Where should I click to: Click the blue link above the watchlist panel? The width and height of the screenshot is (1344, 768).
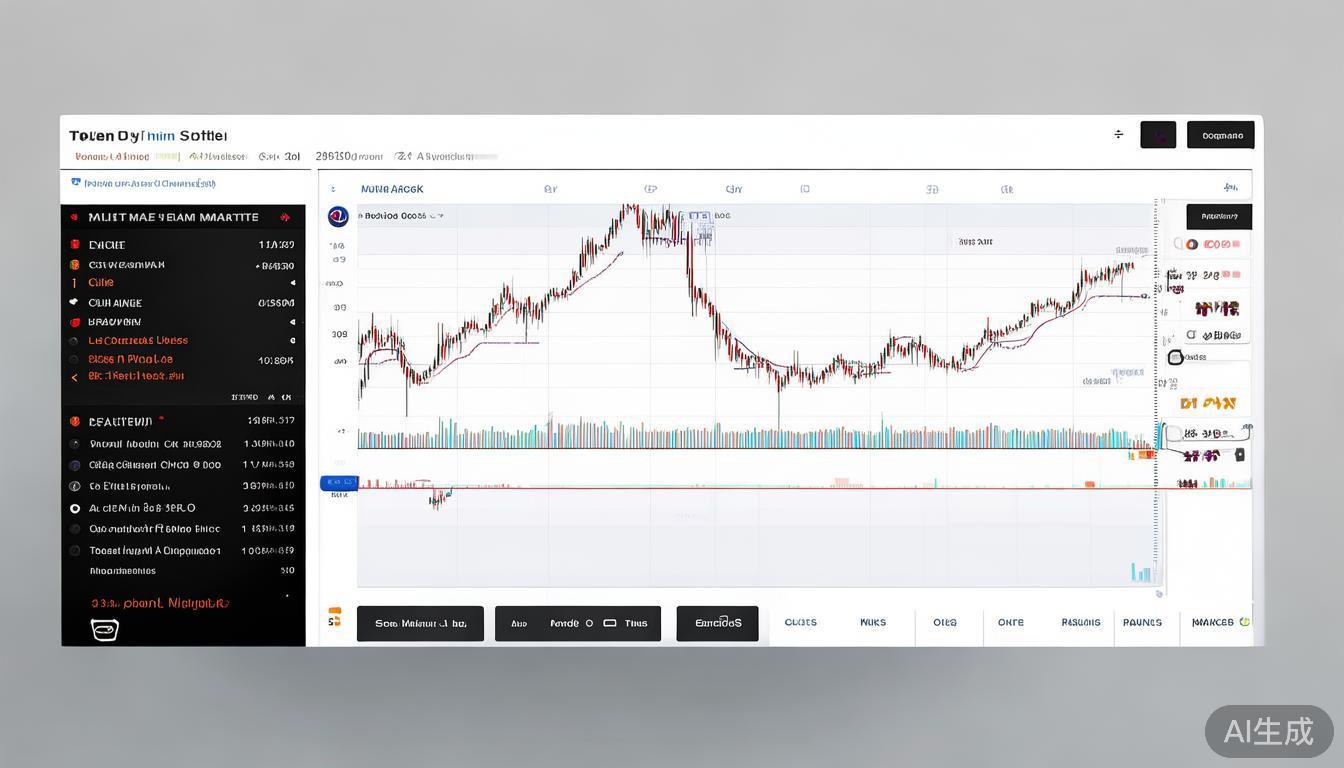[144, 184]
